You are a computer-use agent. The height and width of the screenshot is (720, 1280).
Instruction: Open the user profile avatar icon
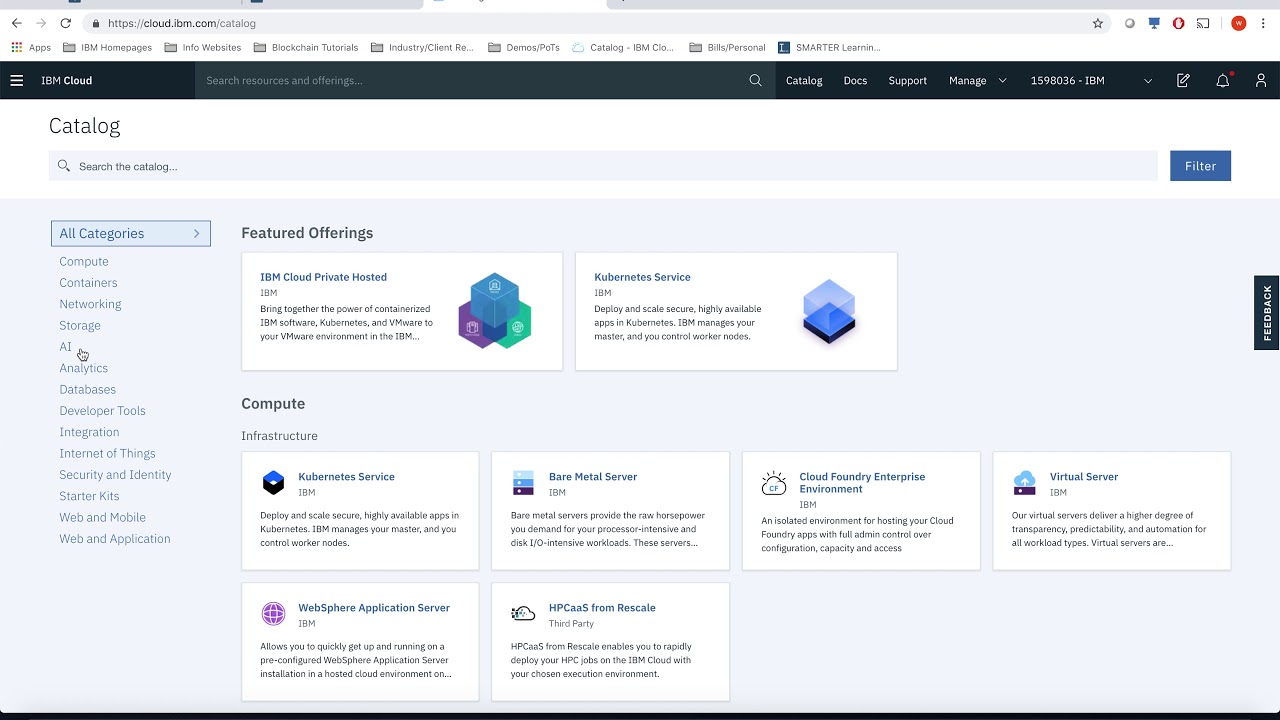click(1261, 80)
